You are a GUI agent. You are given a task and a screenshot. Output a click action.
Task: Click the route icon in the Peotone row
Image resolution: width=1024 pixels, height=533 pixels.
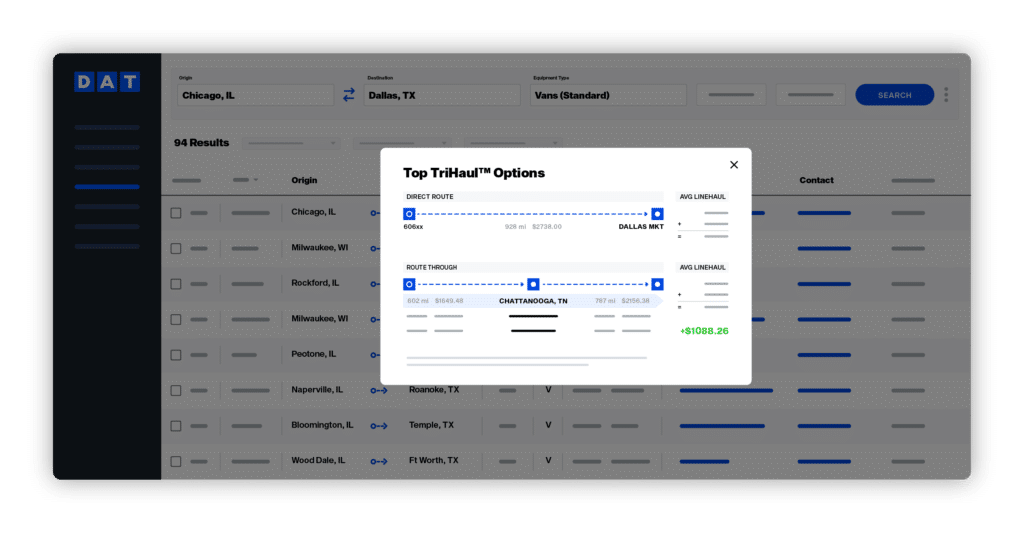[x=375, y=355]
